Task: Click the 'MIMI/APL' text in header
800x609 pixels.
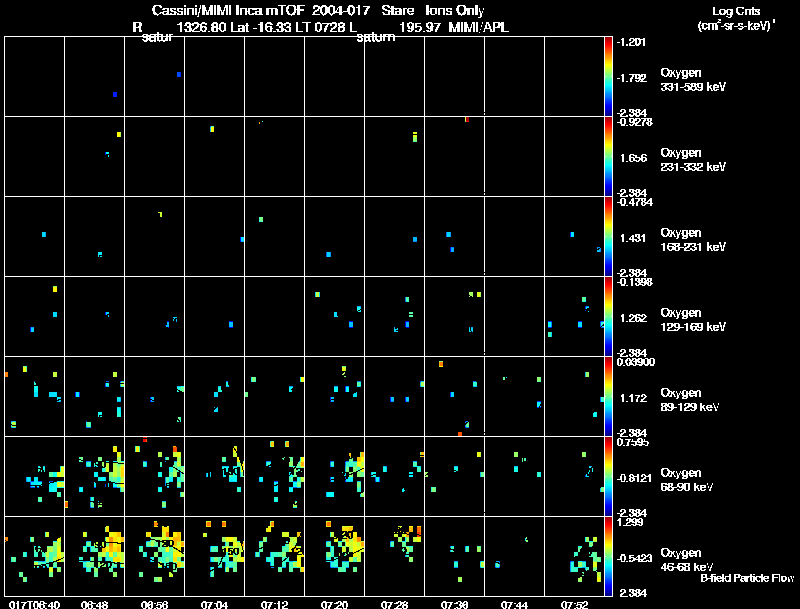Action: (479, 27)
